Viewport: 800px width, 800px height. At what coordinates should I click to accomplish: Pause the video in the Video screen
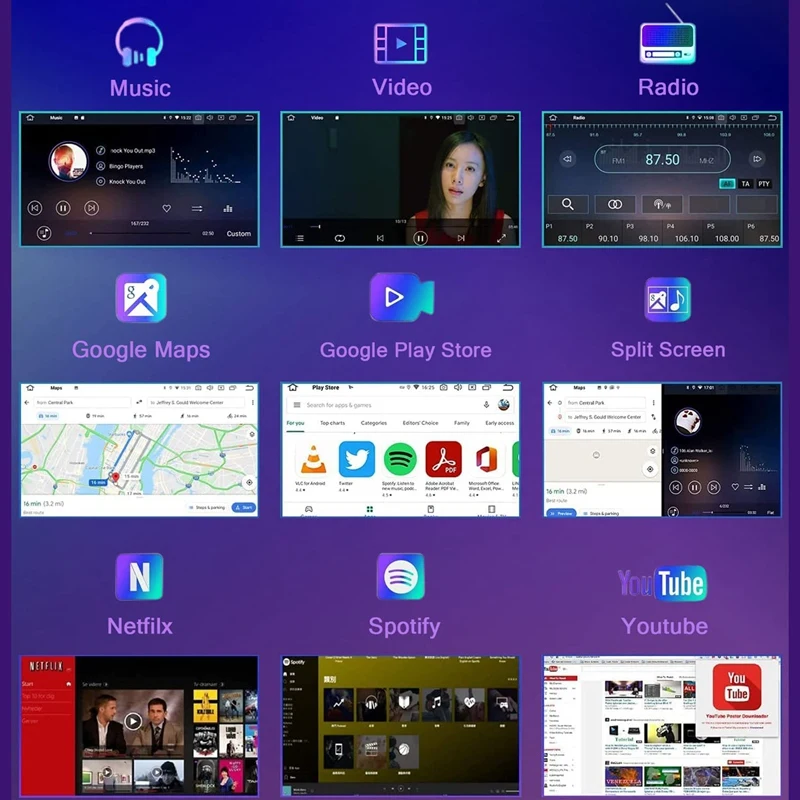(420, 238)
